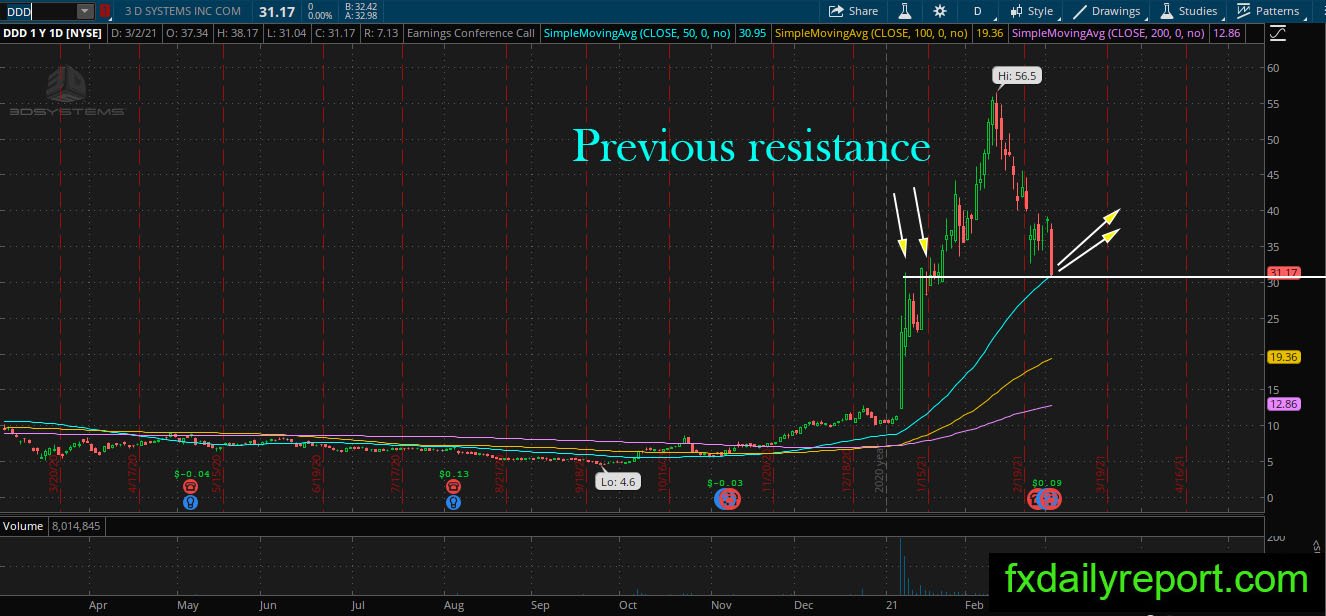Click the Oct label on time axis
The image size is (1326, 616).
tap(628, 605)
